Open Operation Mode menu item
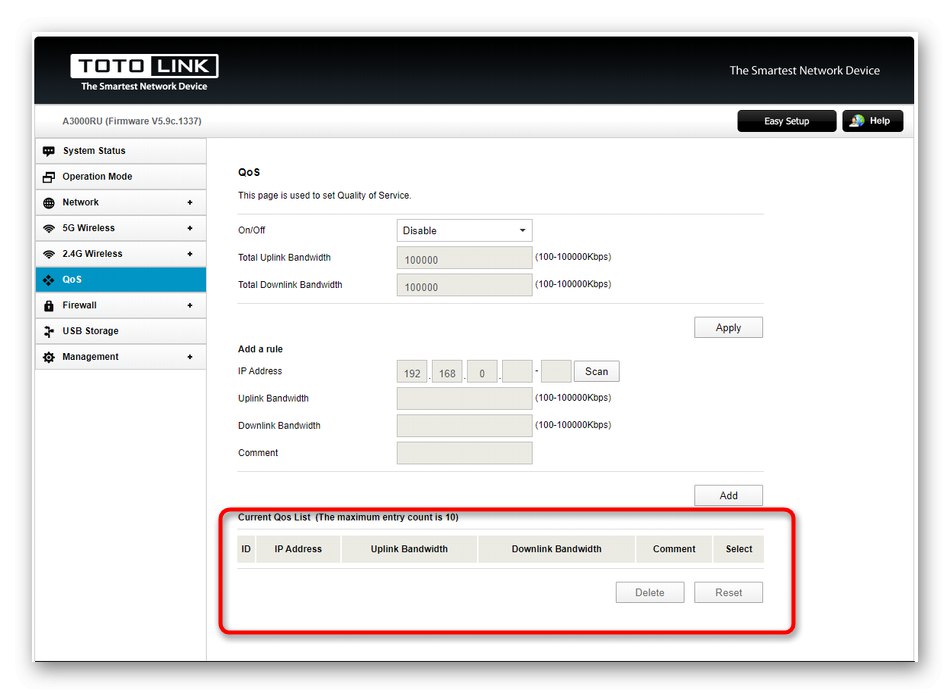 click(x=121, y=176)
